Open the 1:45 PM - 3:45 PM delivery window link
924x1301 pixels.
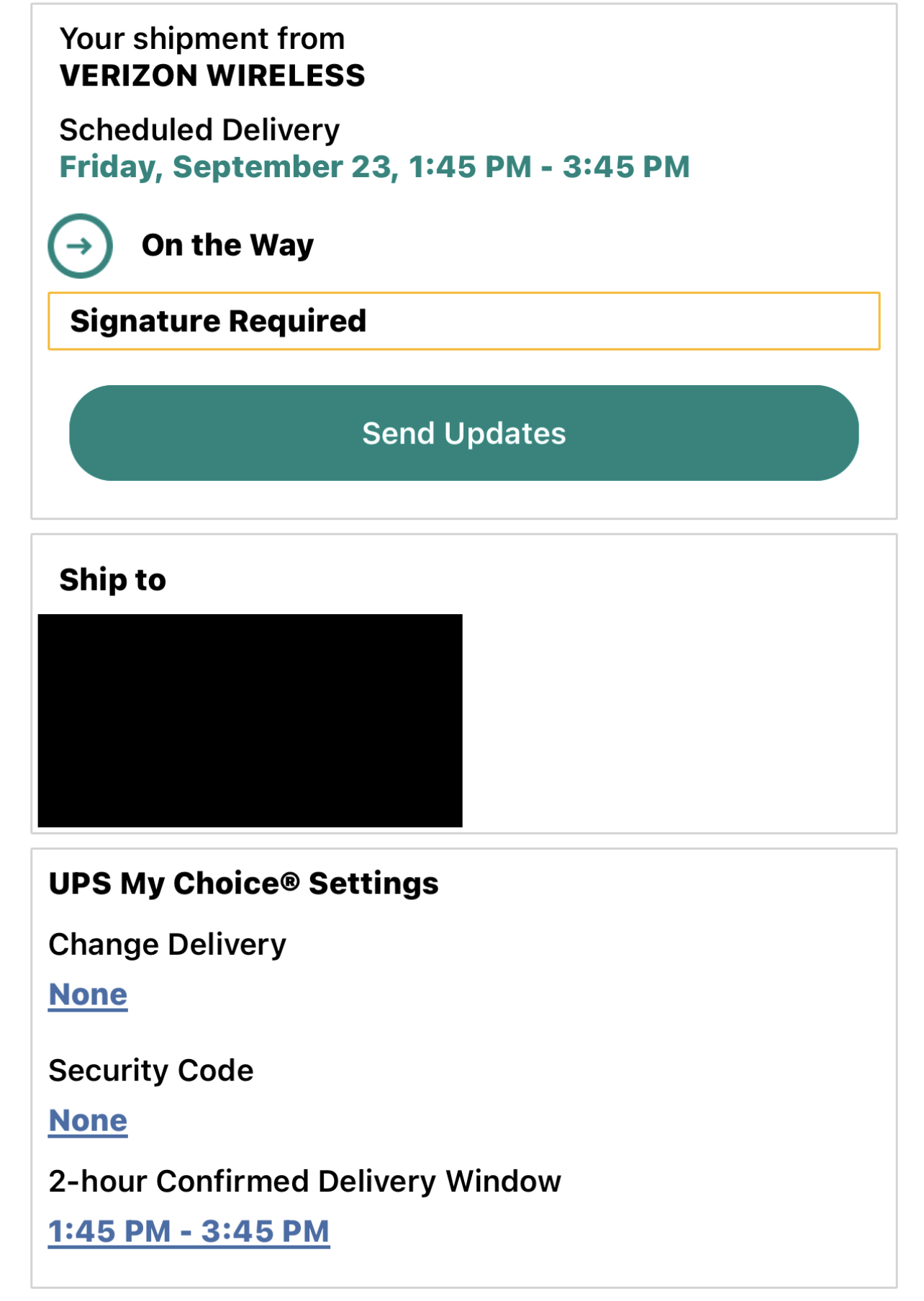point(189,1231)
